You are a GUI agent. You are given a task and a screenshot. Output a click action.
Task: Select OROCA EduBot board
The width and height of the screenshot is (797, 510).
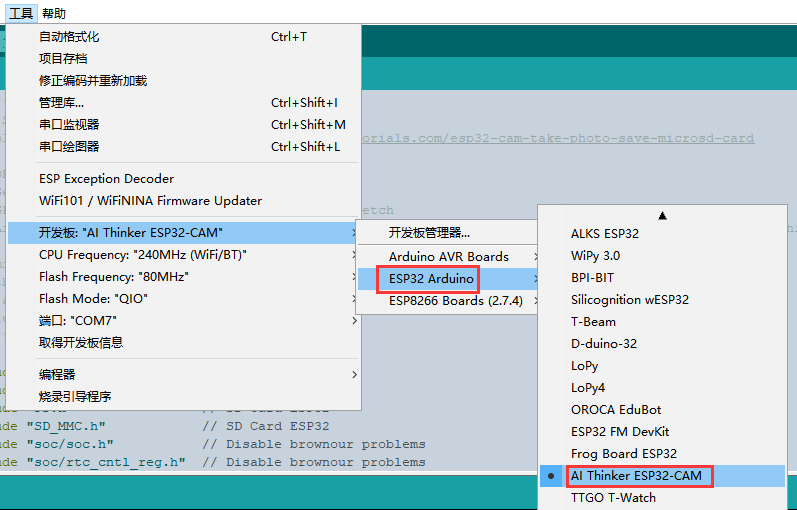pyautogui.click(x=662, y=409)
